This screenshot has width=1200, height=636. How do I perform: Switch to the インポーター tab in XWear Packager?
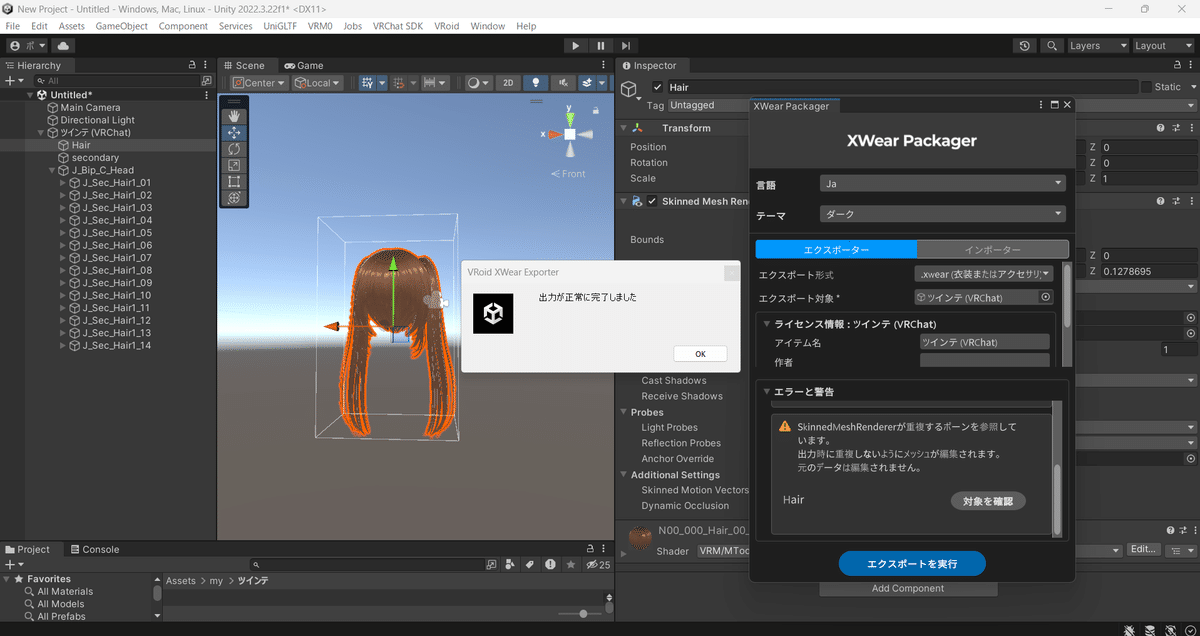993,249
